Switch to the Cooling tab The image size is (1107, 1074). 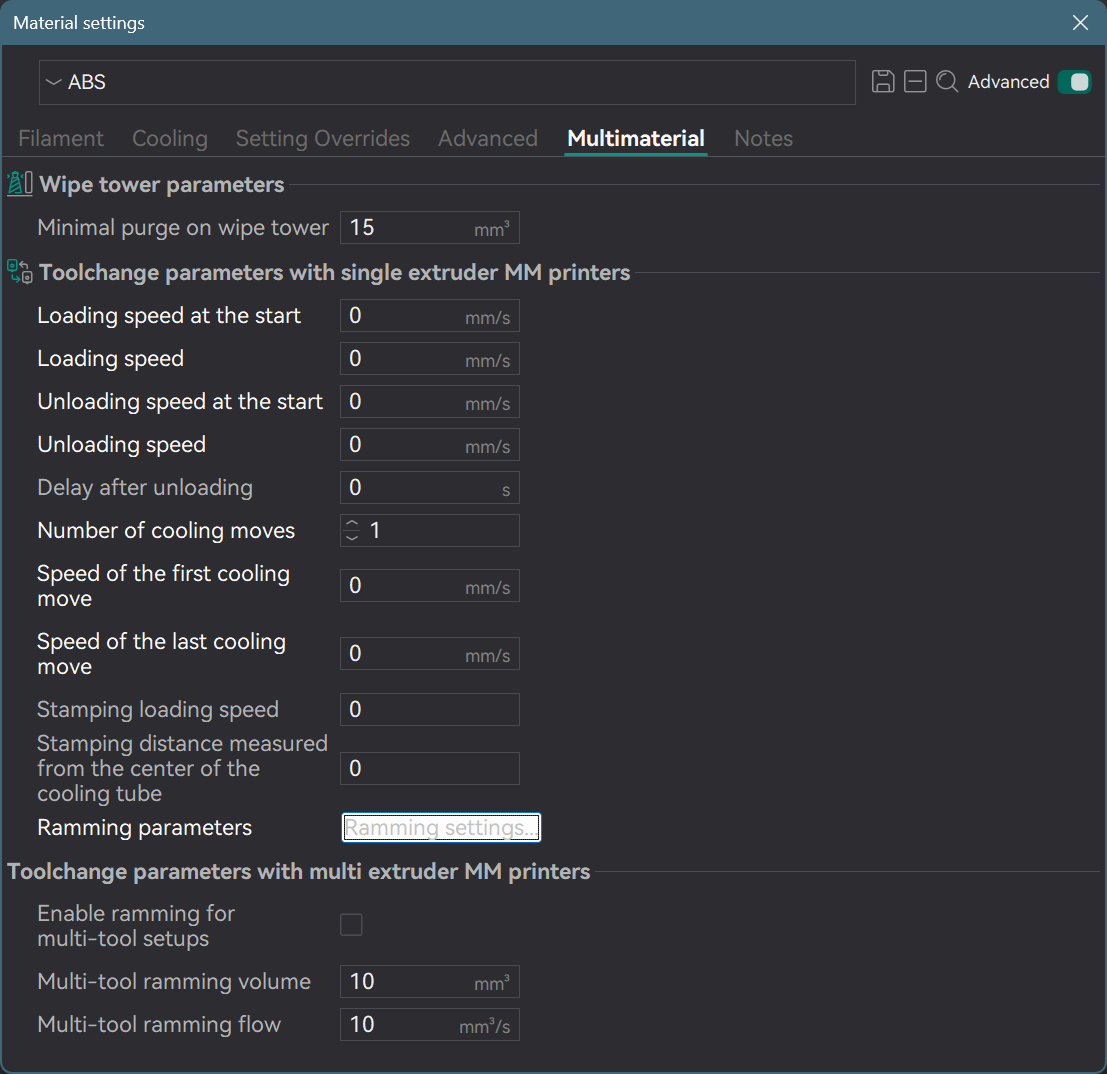[169, 138]
